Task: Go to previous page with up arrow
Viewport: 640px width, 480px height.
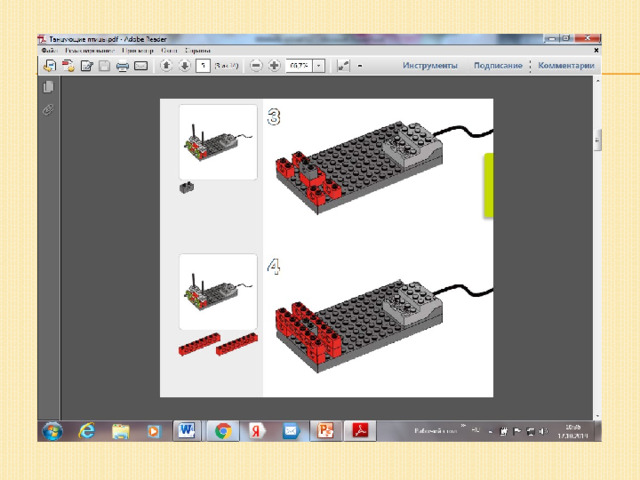Action: coord(166,65)
